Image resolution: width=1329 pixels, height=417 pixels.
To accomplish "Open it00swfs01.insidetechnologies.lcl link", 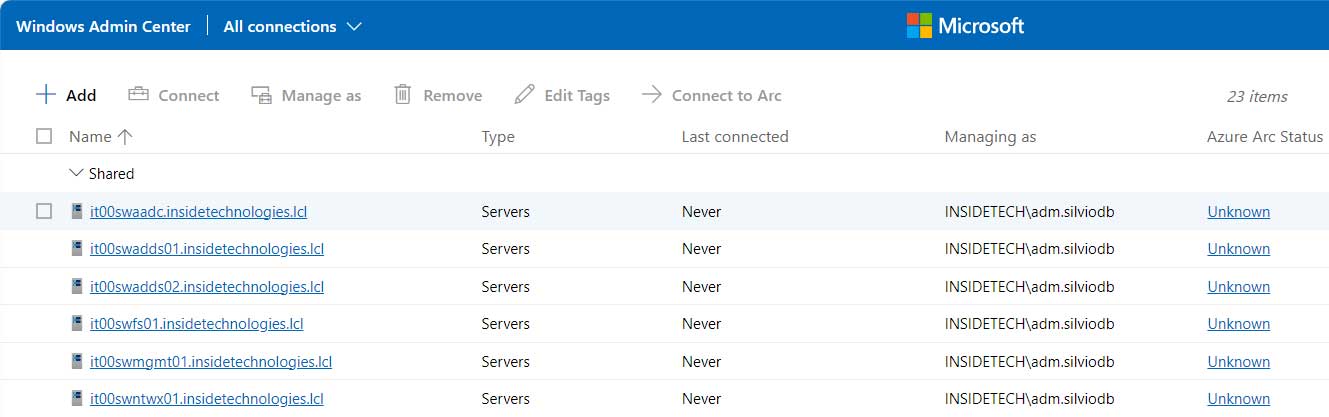I will pos(197,323).
